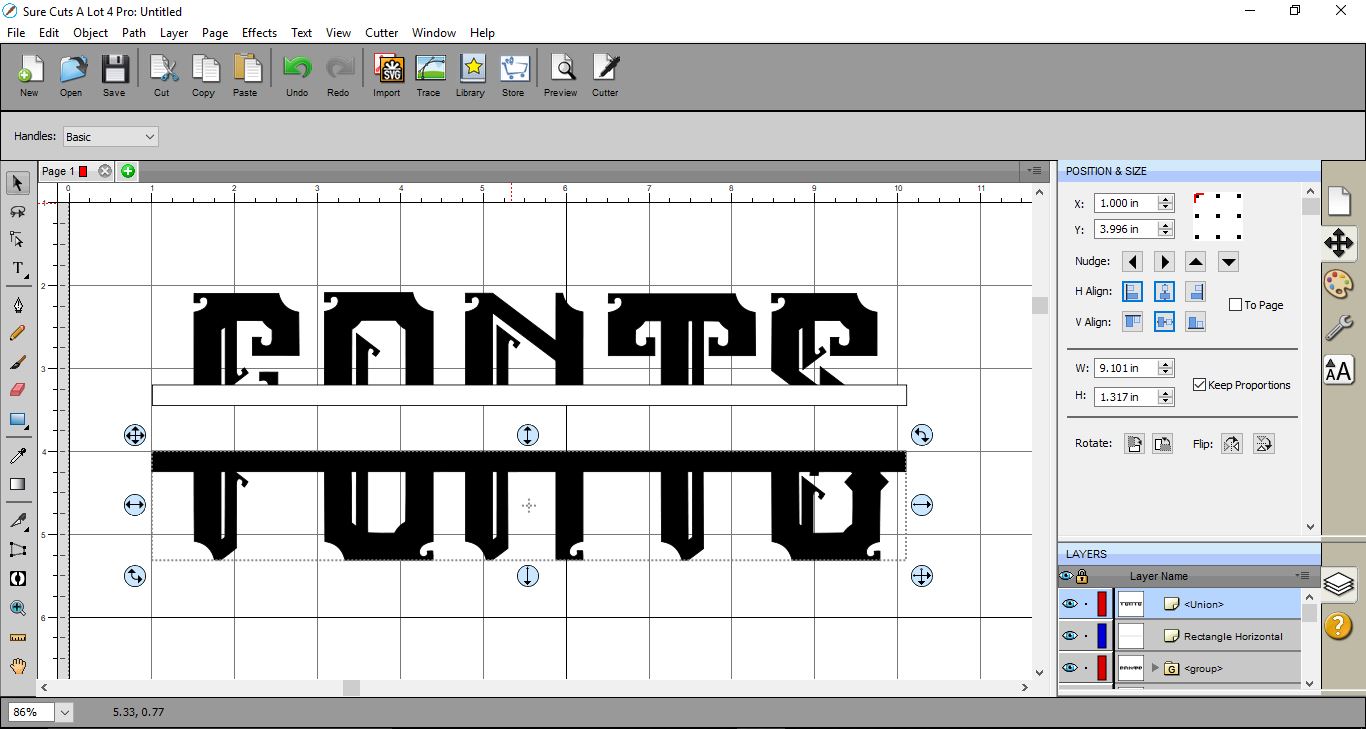The height and width of the screenshot is (729, 1366).
Task: Open the Fill & Stroke palette panel
Action: (1339, 283)
